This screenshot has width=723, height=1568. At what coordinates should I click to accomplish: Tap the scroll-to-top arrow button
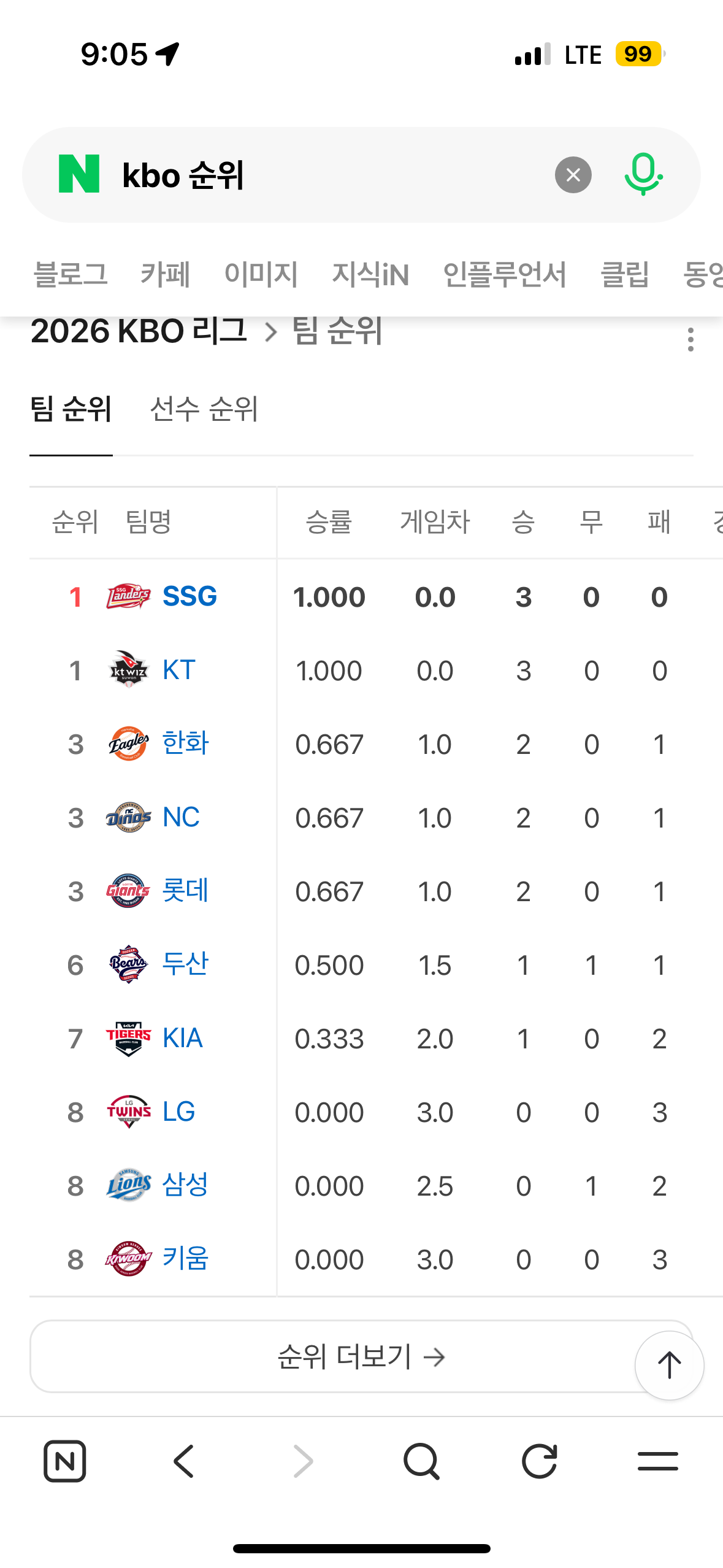(x=669, y=1365)
